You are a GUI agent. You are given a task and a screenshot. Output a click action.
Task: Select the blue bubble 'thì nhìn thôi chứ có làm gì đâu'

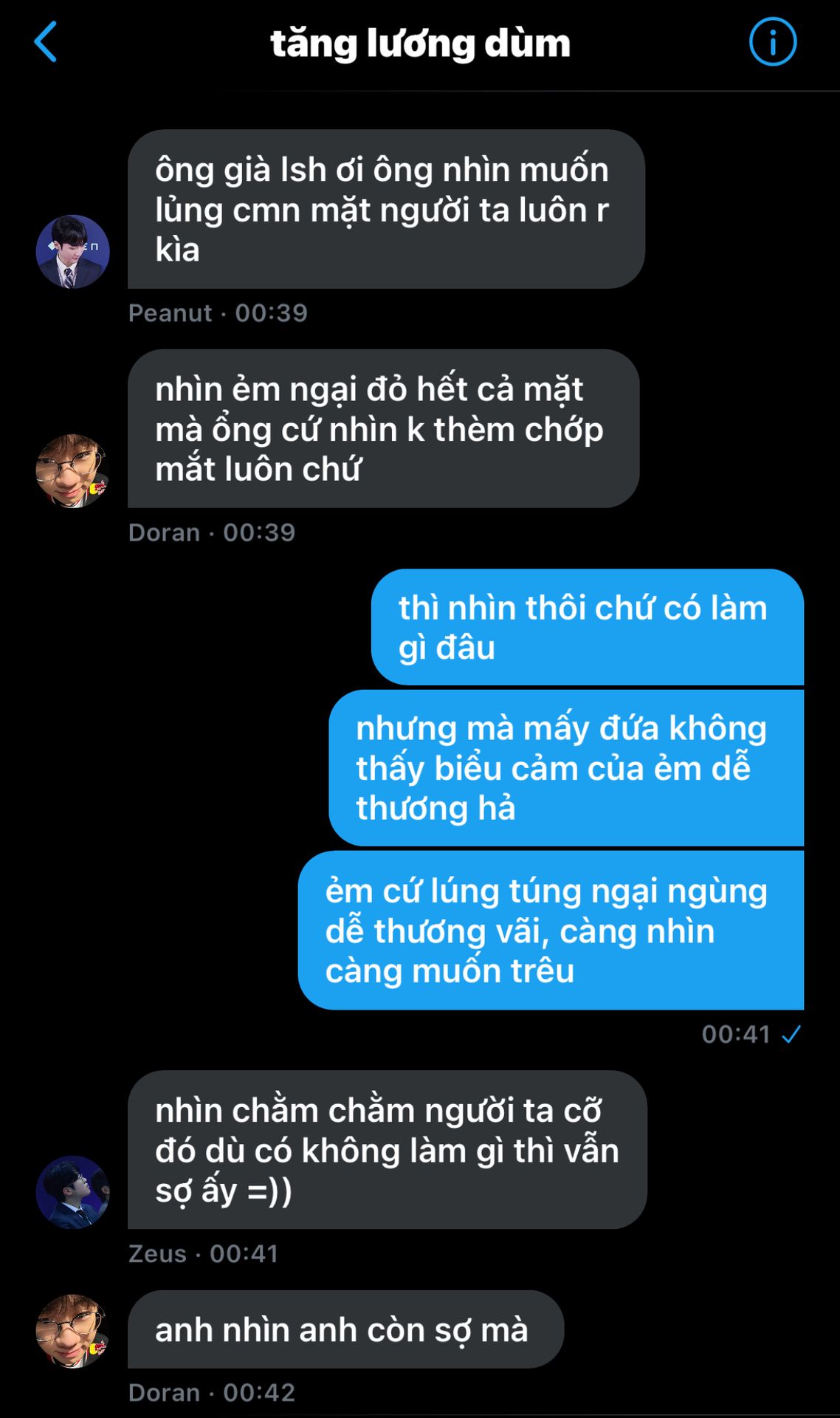pyautogui.click(x=588, y=627)
